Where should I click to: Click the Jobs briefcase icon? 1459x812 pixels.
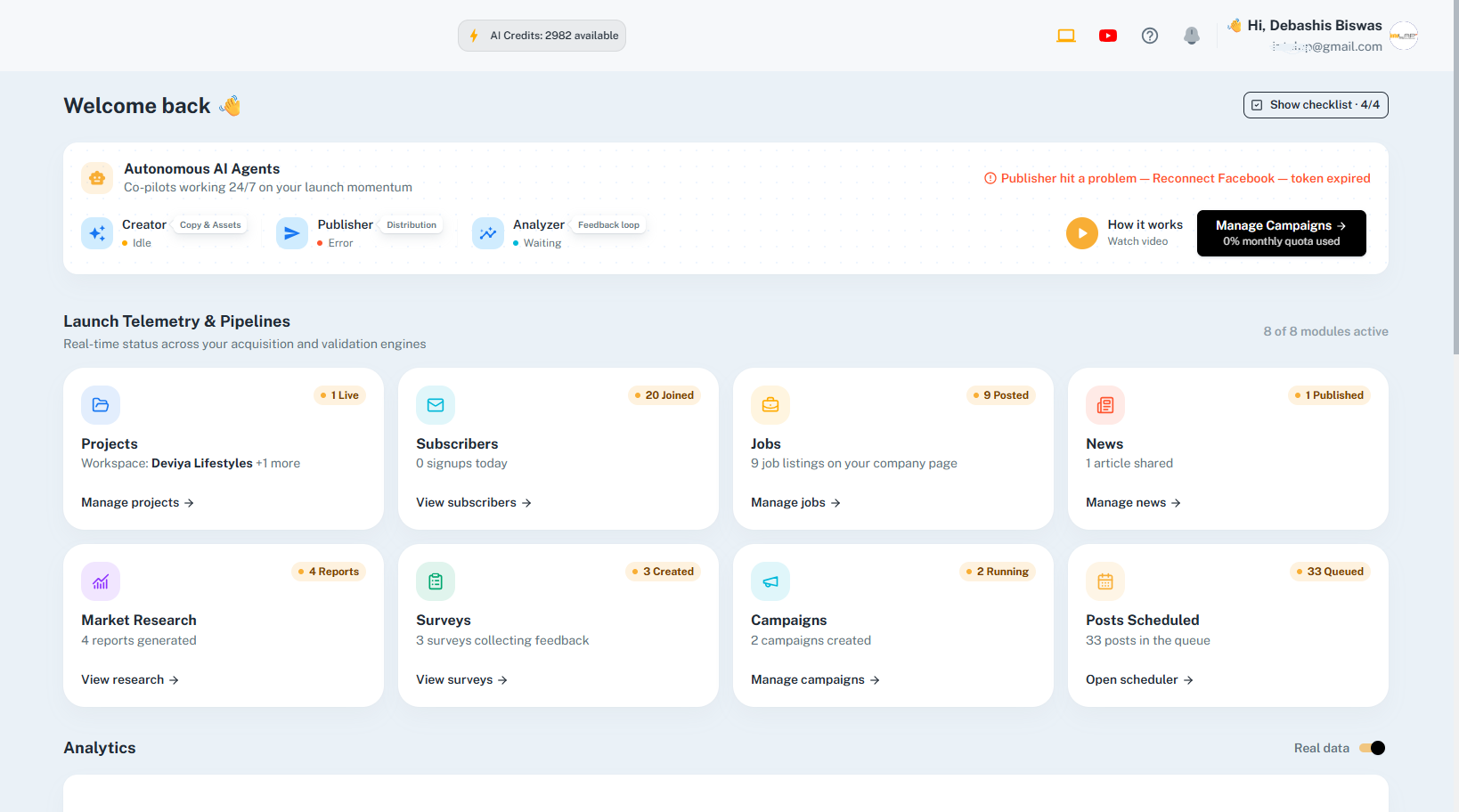pyautogui.click(x=770, y=405)
